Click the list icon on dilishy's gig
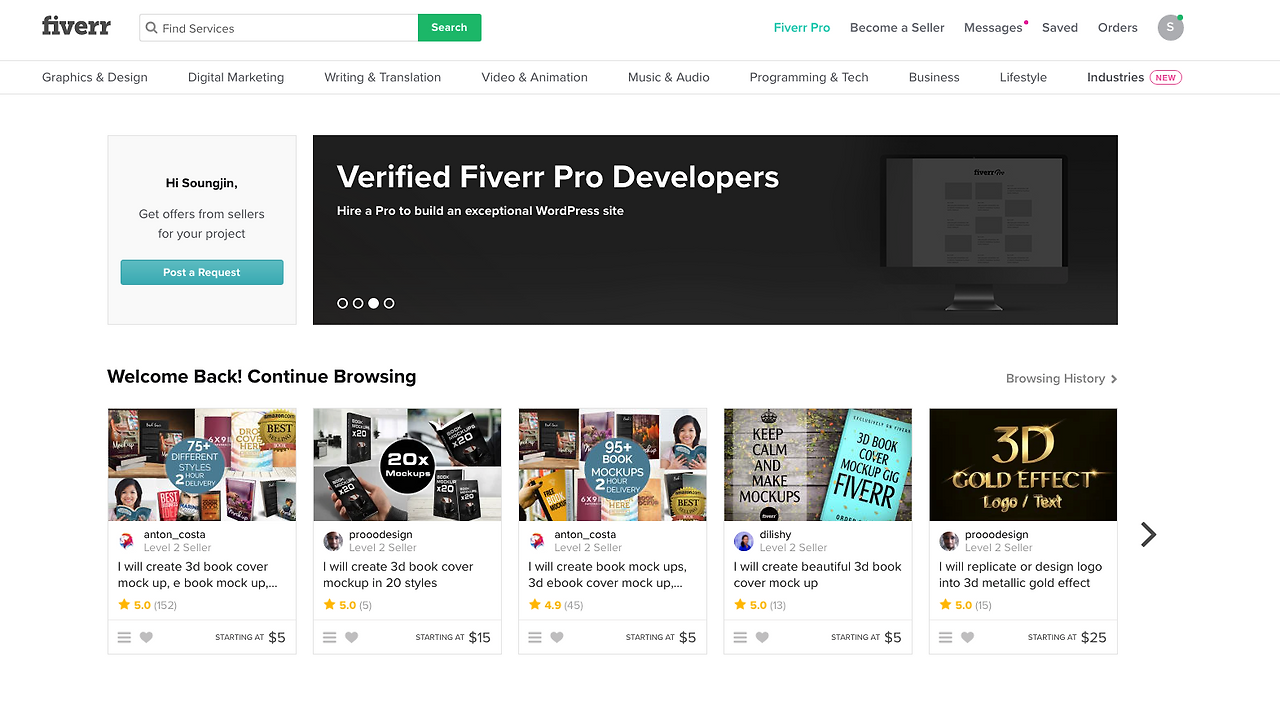 [740, 637]
